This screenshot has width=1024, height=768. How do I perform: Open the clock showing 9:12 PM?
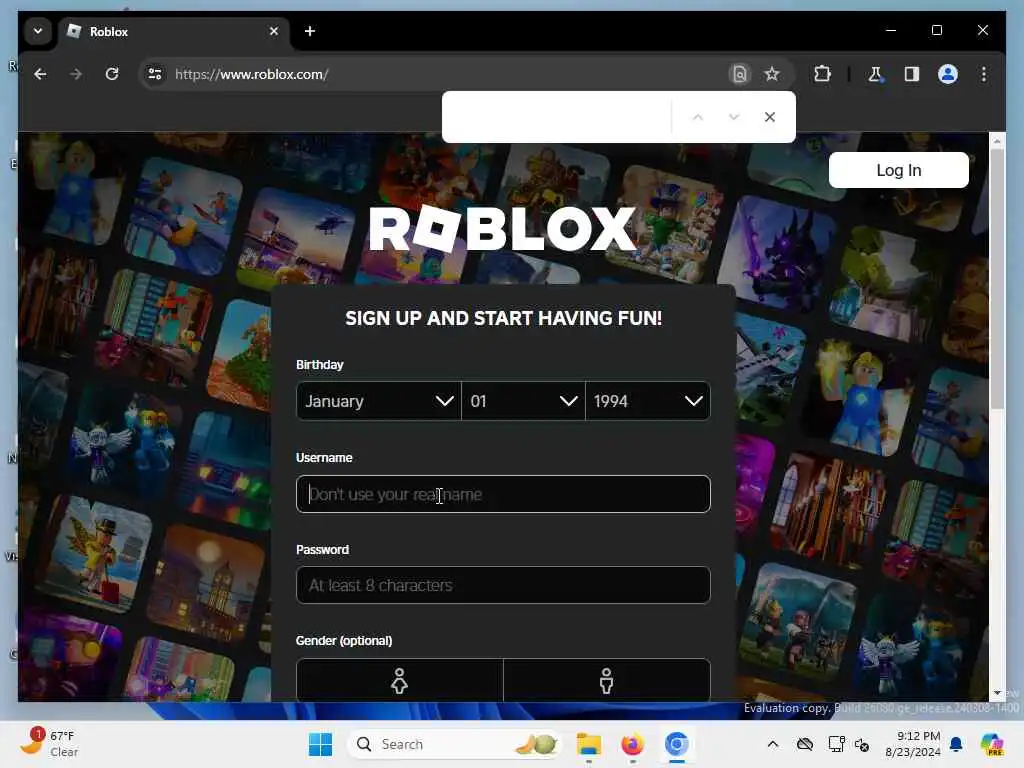point(912,744)
